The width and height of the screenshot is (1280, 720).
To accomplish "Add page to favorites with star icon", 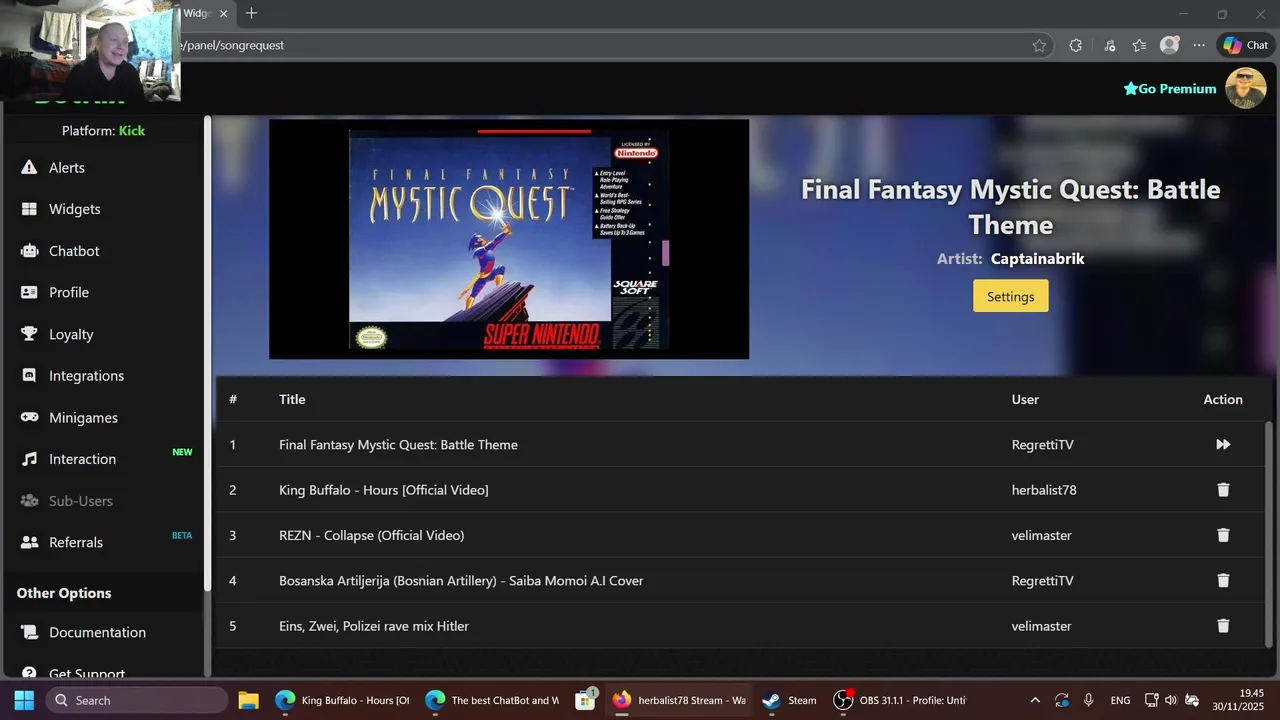I will point(1039,45).
